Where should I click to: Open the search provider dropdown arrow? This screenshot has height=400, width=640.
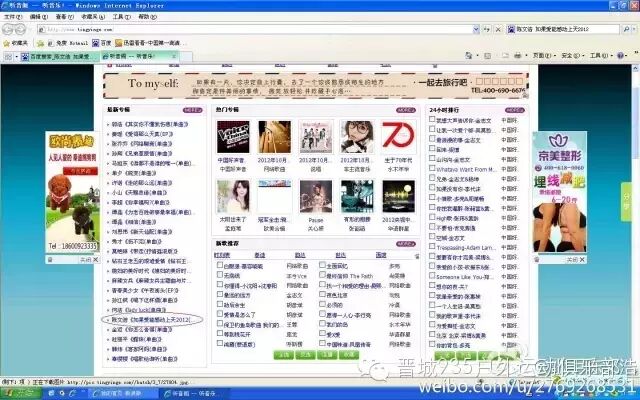[635, 29]
